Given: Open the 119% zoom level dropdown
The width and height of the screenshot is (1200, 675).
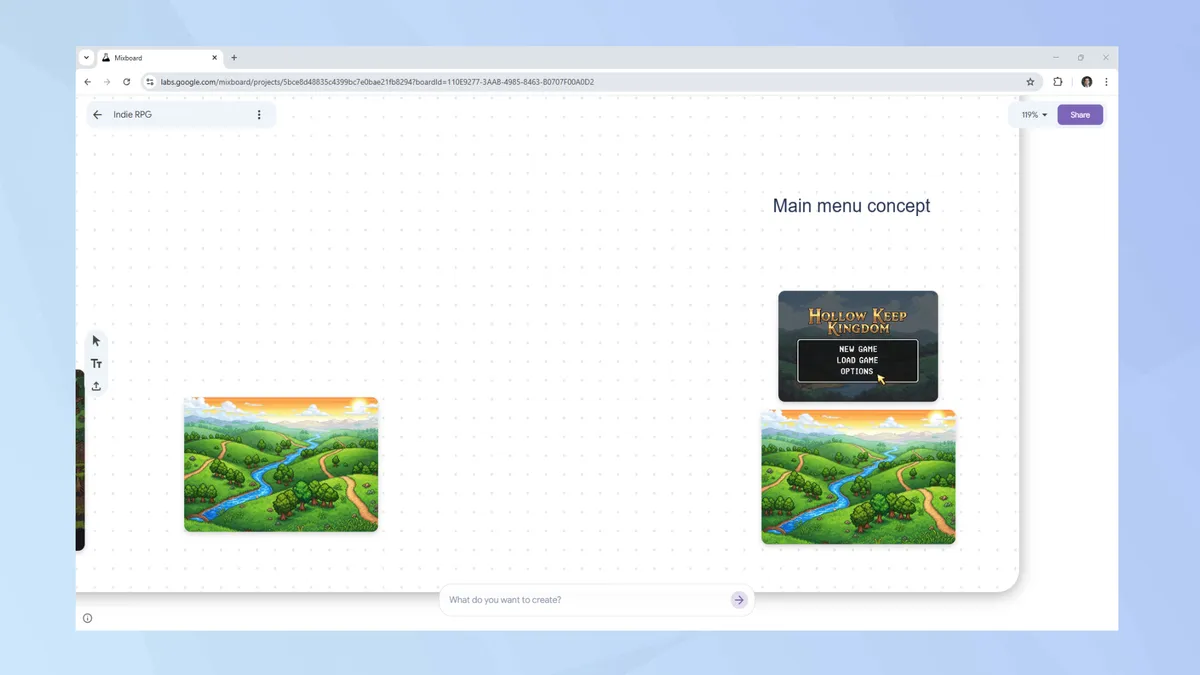Looking at the screenshot, I should (x=1033, y=114).
